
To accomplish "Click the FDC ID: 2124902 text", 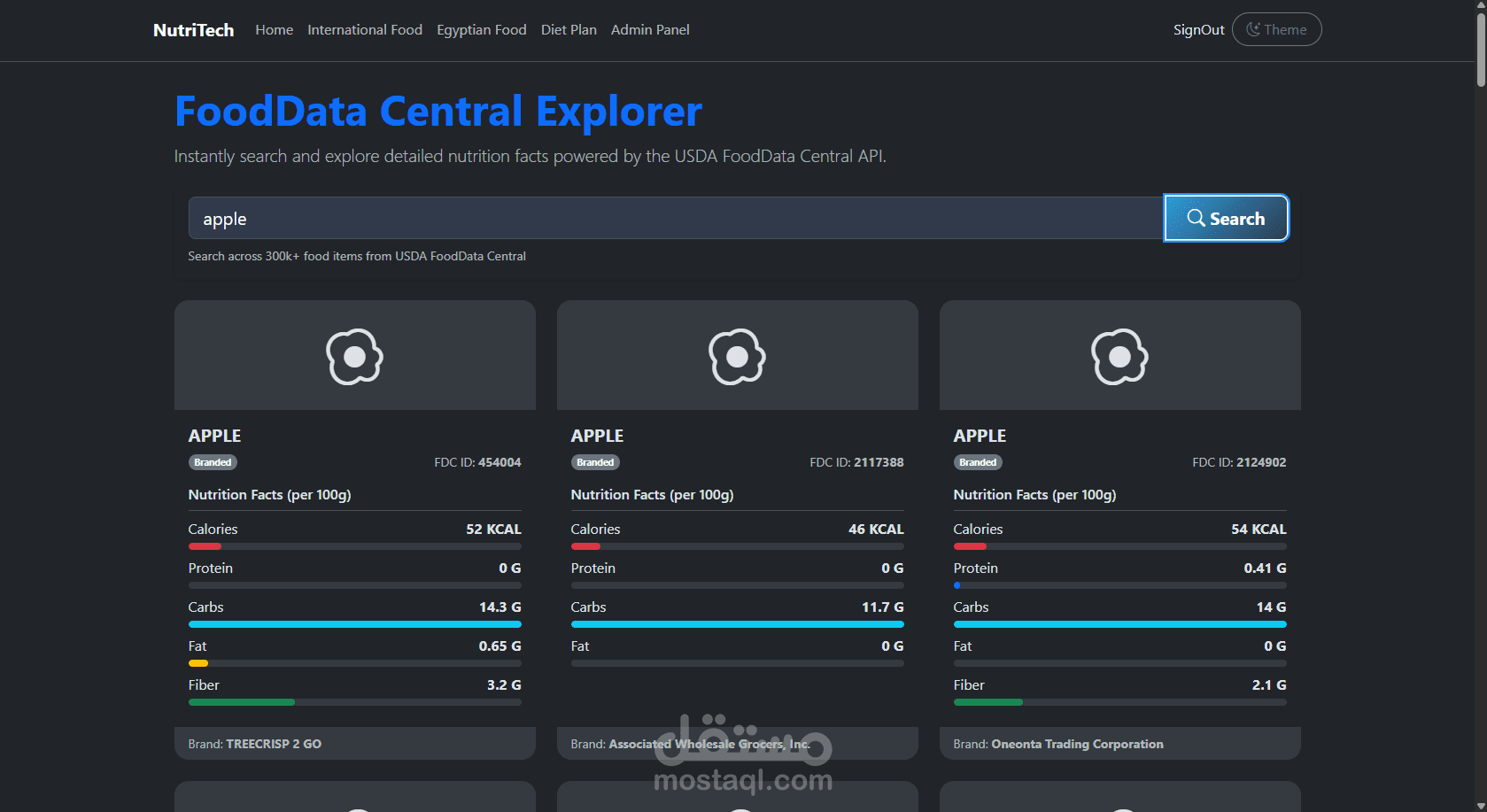I will 1239,462.
